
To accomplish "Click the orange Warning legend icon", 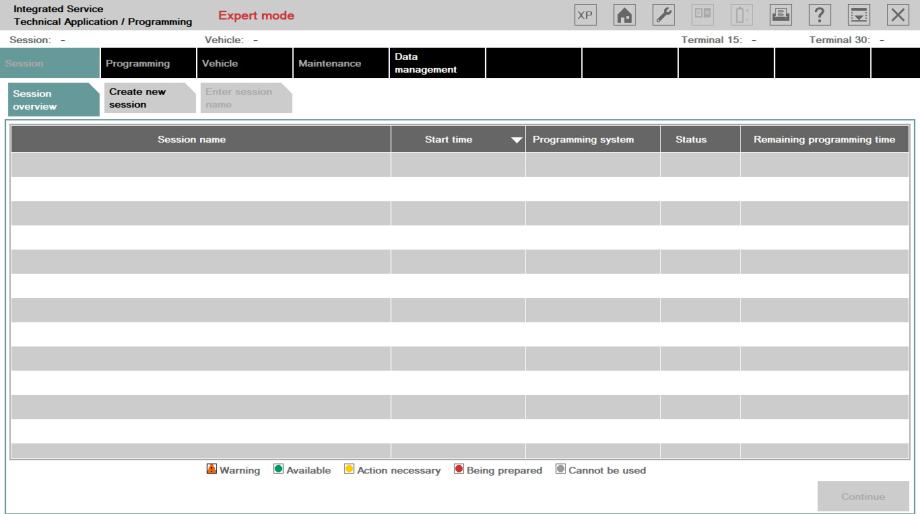I will pyautogui.click(x=212, y=469).
